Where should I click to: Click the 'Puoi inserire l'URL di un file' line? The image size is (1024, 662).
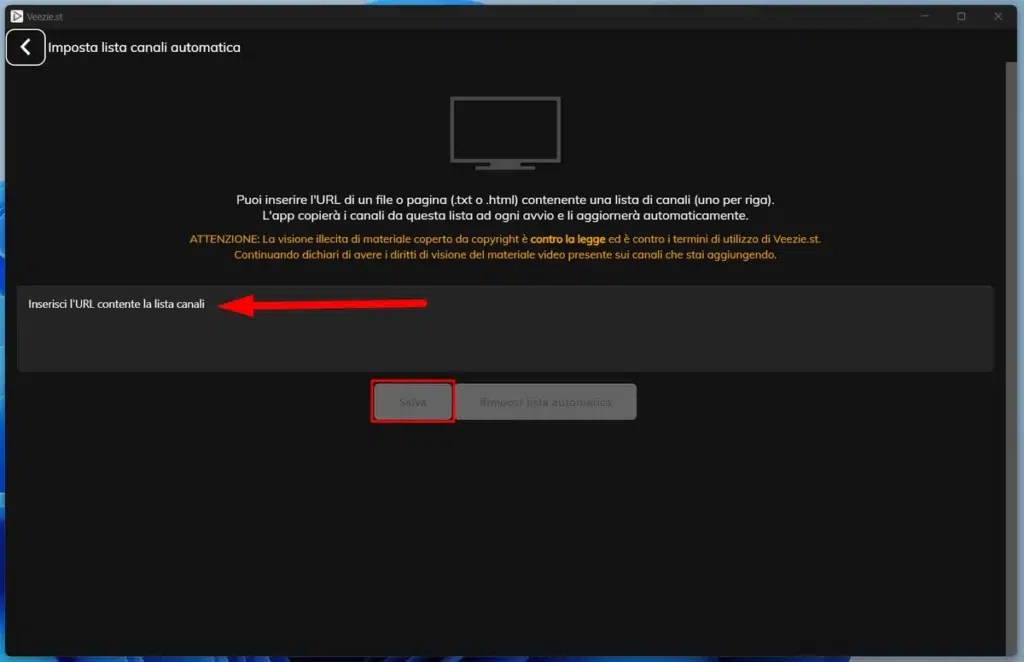point(505,200)
